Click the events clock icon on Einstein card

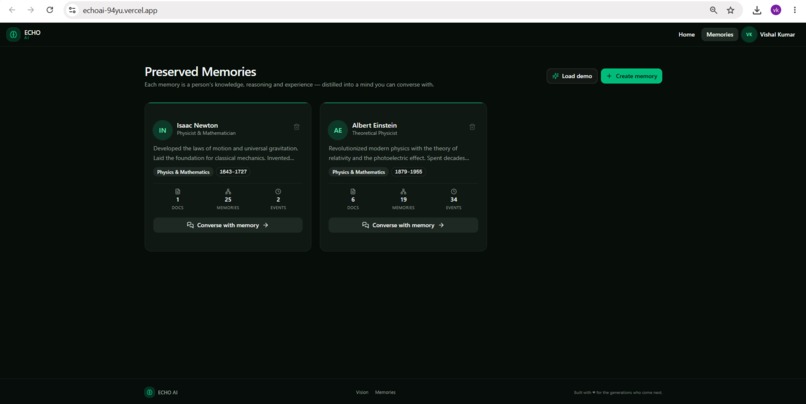453,191
